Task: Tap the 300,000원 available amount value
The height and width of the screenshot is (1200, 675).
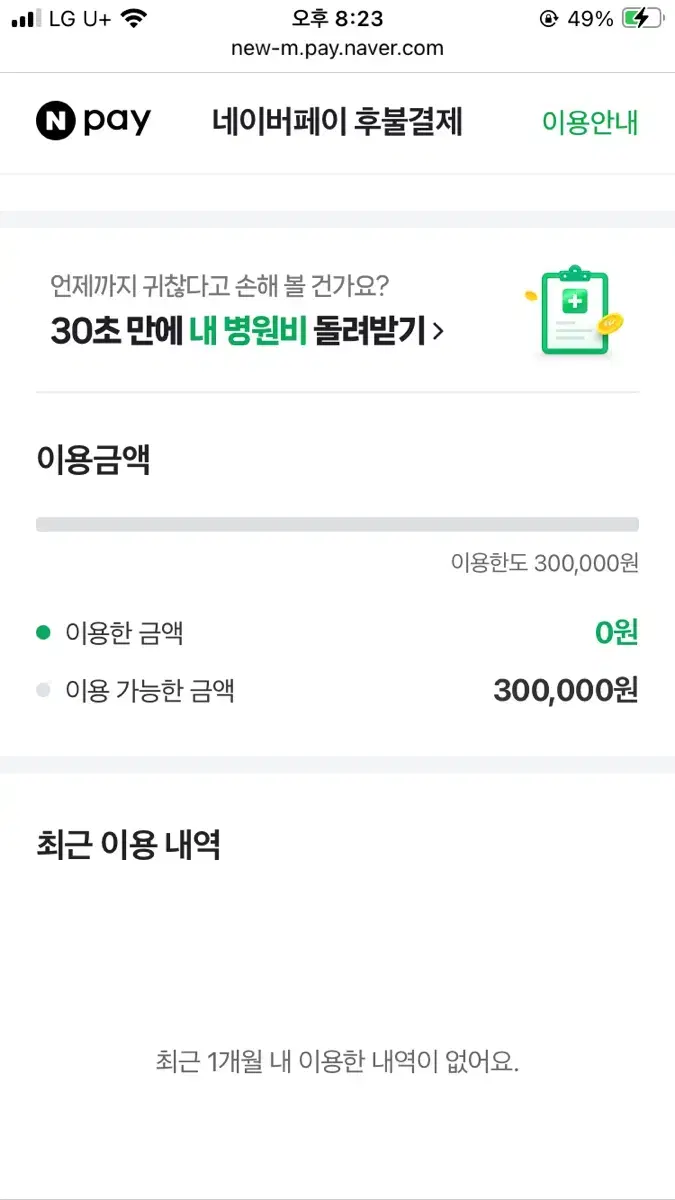Action: click(x=566, y=690)
